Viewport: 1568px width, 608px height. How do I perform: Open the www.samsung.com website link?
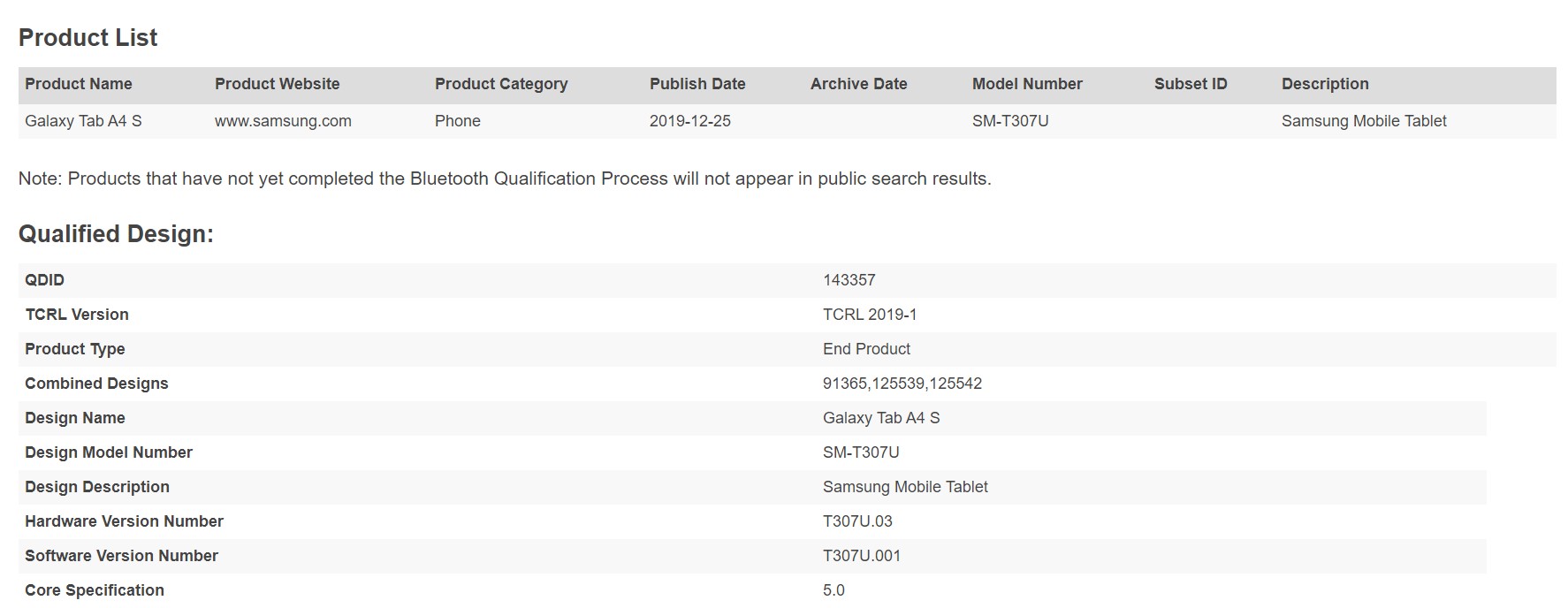283,121
